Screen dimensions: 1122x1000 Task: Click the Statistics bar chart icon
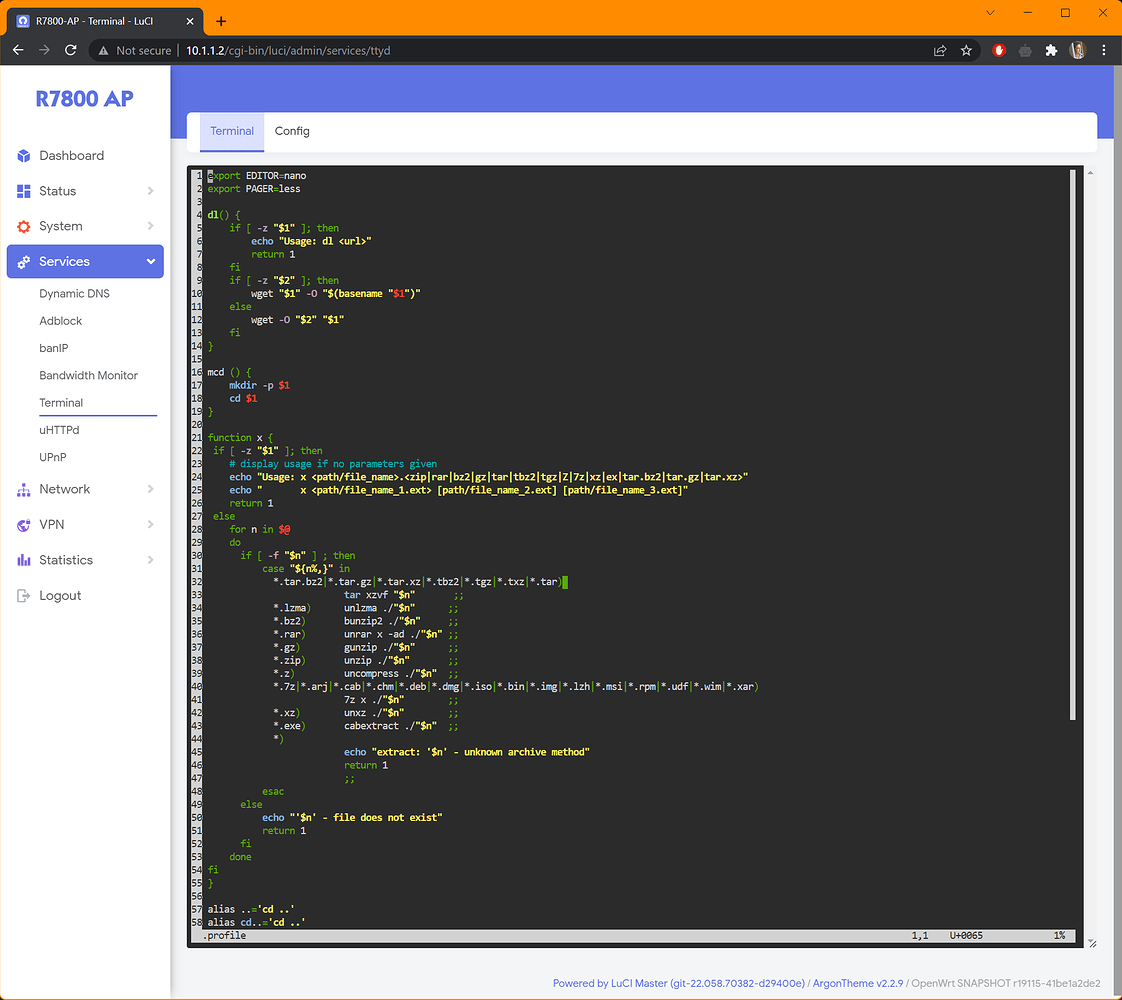tap(24, 560)
